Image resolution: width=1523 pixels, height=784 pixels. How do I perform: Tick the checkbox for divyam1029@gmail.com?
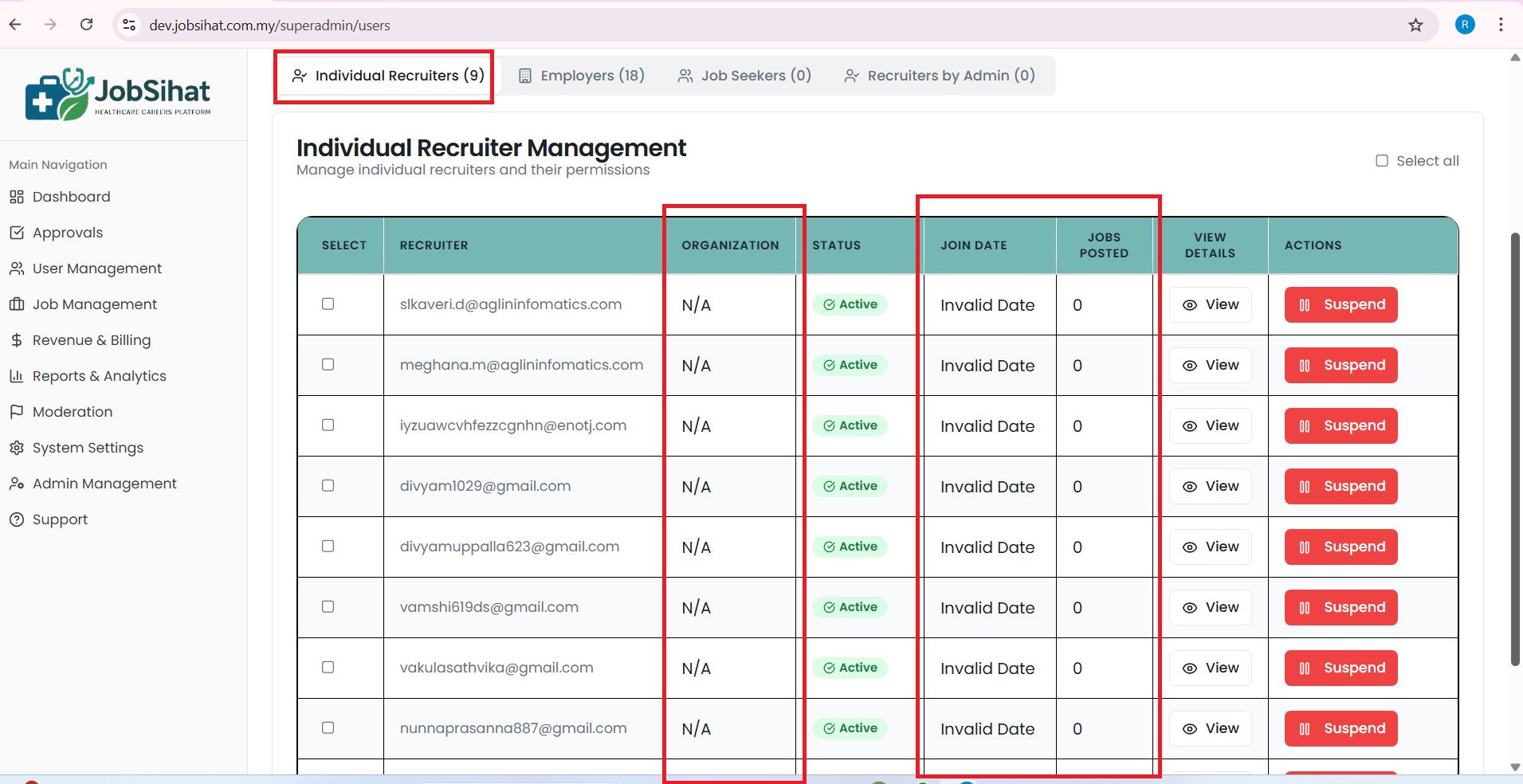click(328, 486)
